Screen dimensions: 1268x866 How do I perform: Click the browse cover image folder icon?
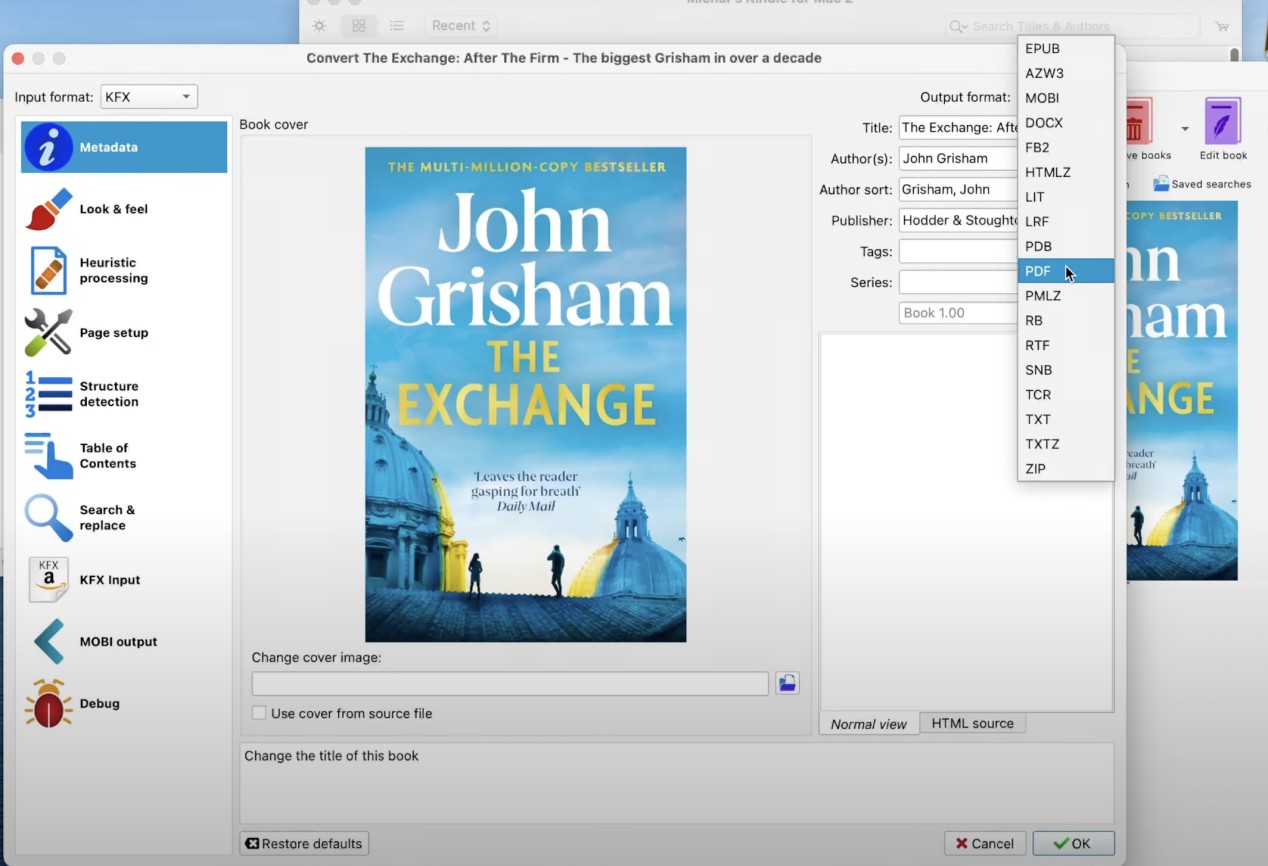tap(788, 684)
